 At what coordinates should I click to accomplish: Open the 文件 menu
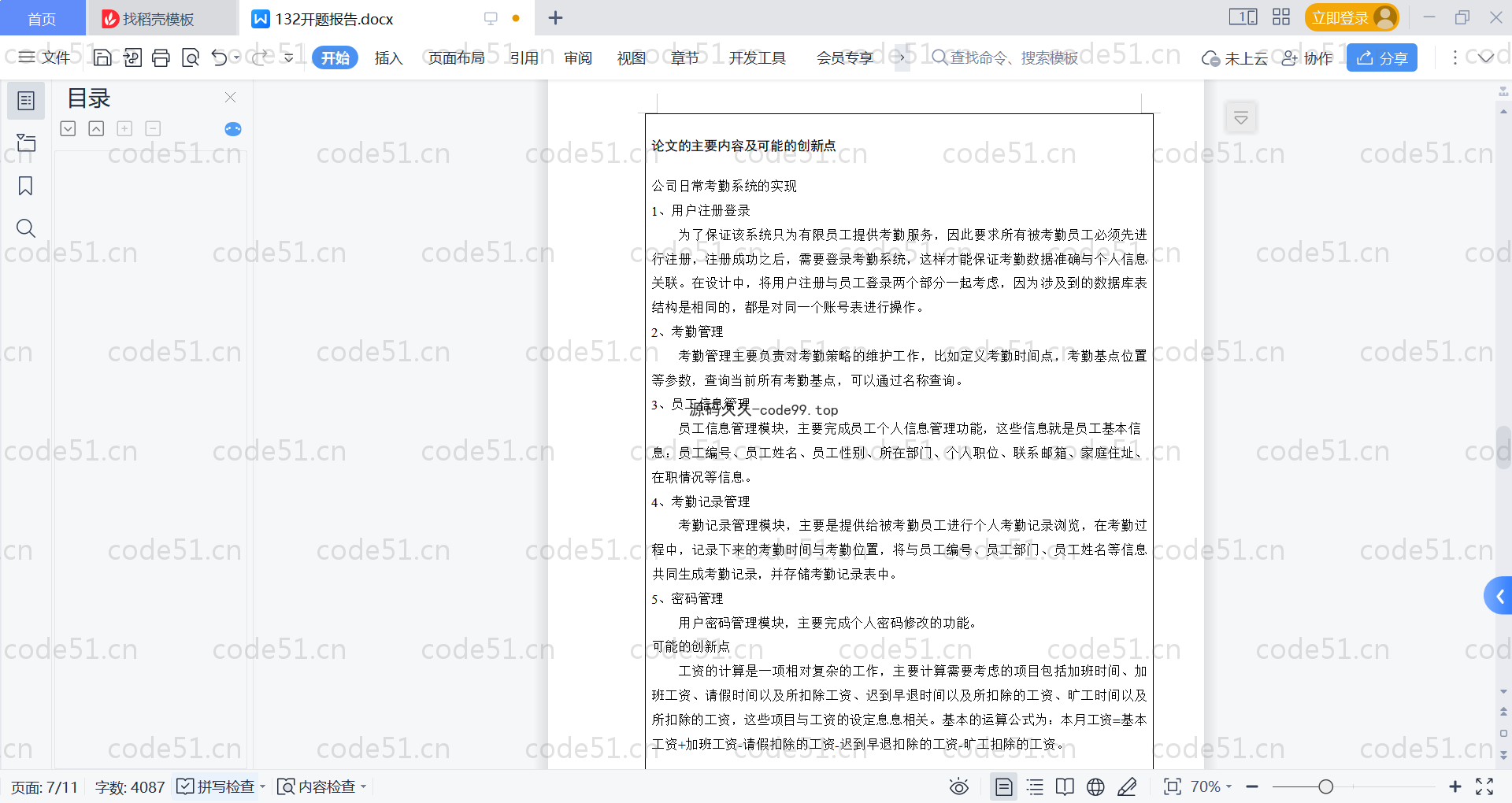45,57
